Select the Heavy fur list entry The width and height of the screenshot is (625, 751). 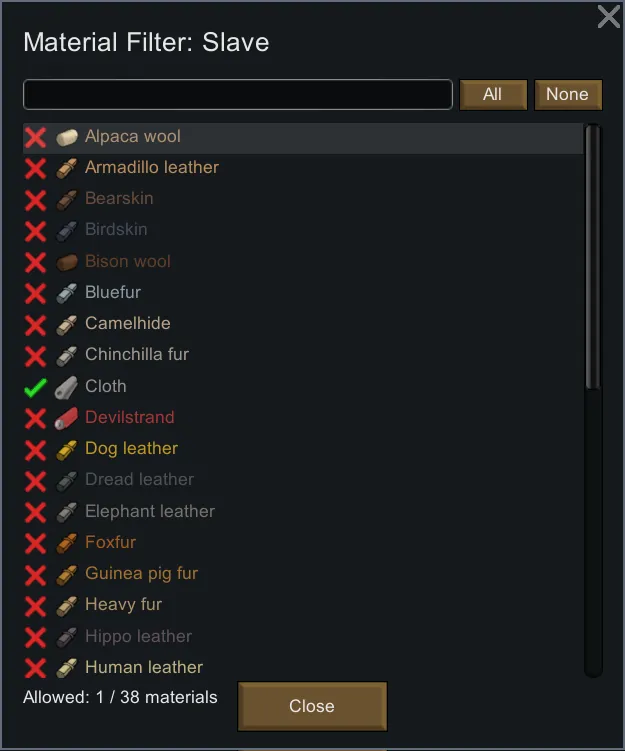click(x=123, y=605)
